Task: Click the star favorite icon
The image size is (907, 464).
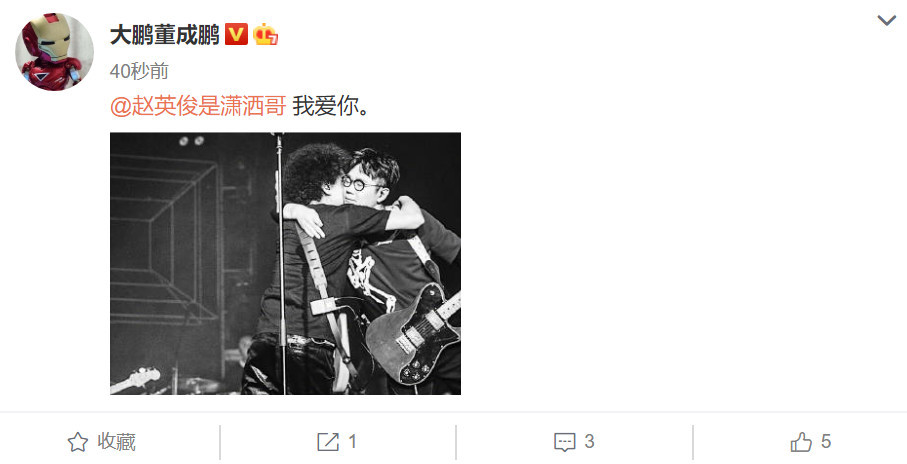Action: pyautogui.click(x=78, y=442)
